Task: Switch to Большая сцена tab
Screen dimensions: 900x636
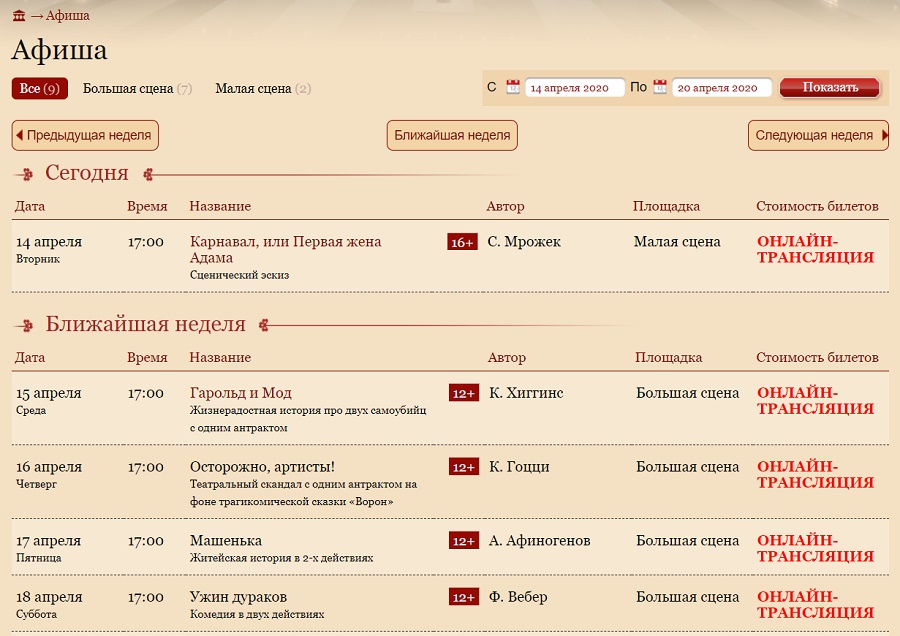Action: [x=137, y=88]
